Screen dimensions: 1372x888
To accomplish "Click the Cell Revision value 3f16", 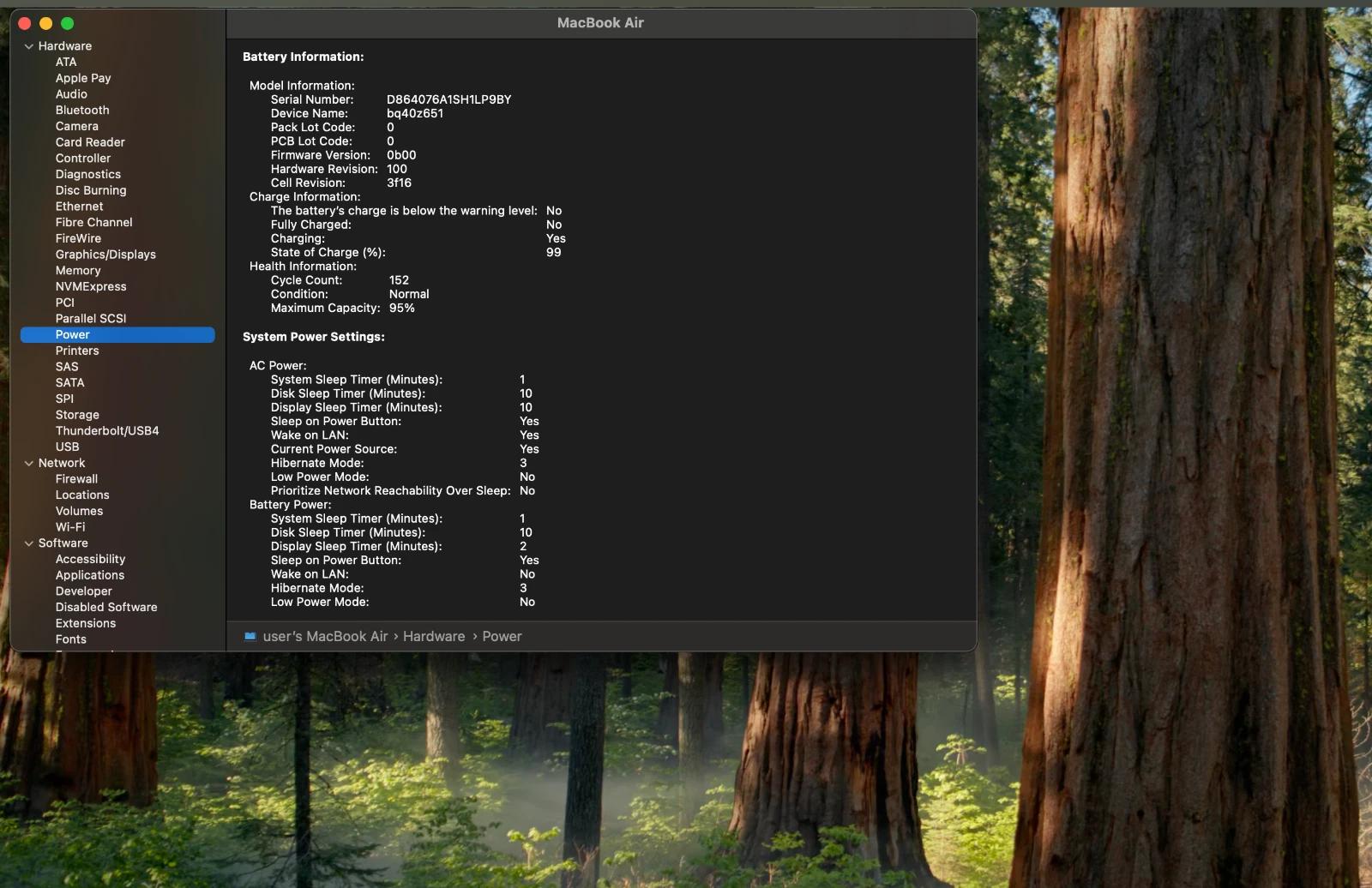I will [399, 183].
